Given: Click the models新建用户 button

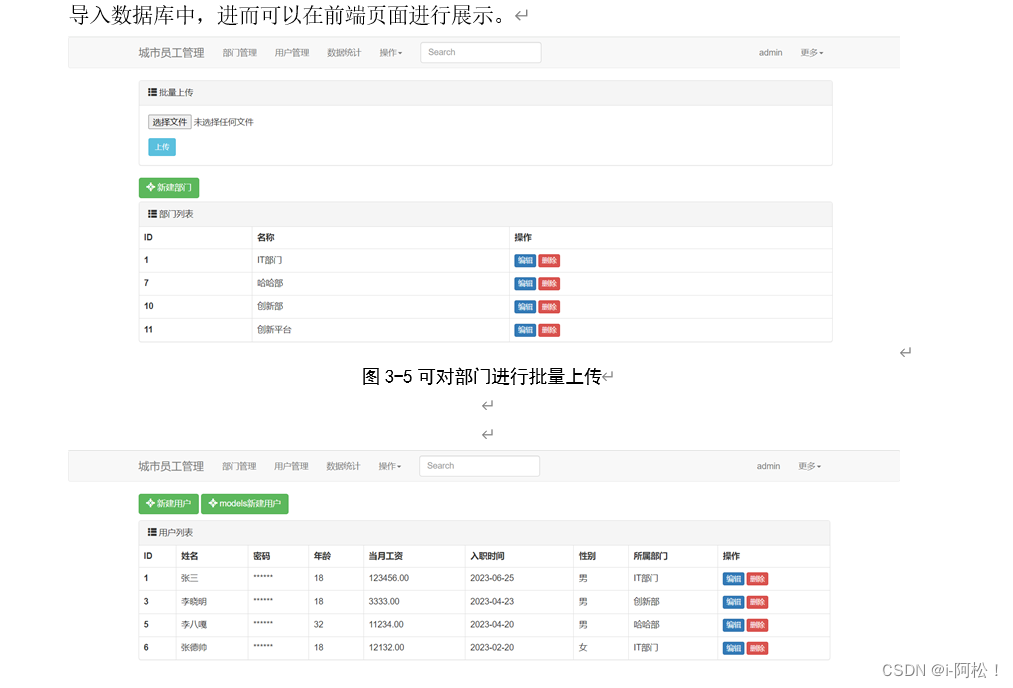Looking at the screenshot, I should pyautogui.click(x=245, y=503).
